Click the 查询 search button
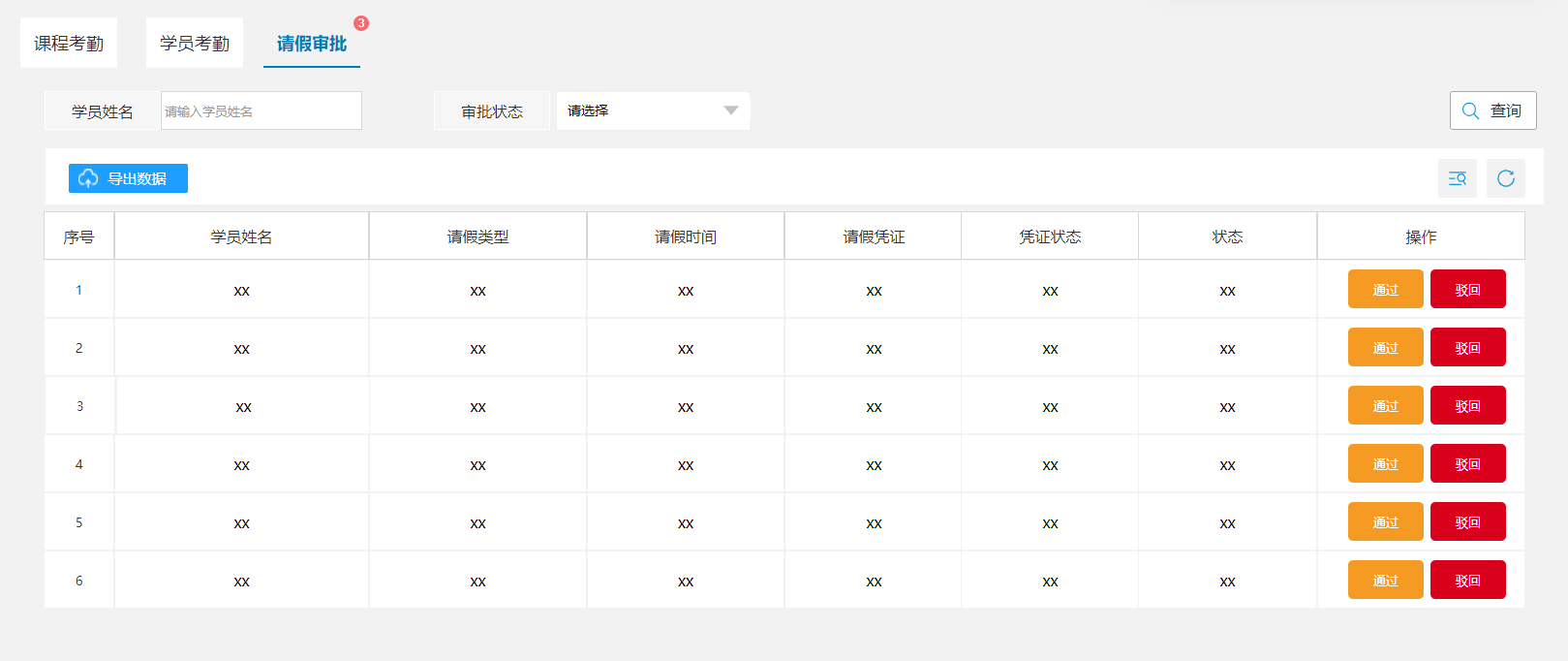This screenshot has height=661, width=1568. 1492,110
